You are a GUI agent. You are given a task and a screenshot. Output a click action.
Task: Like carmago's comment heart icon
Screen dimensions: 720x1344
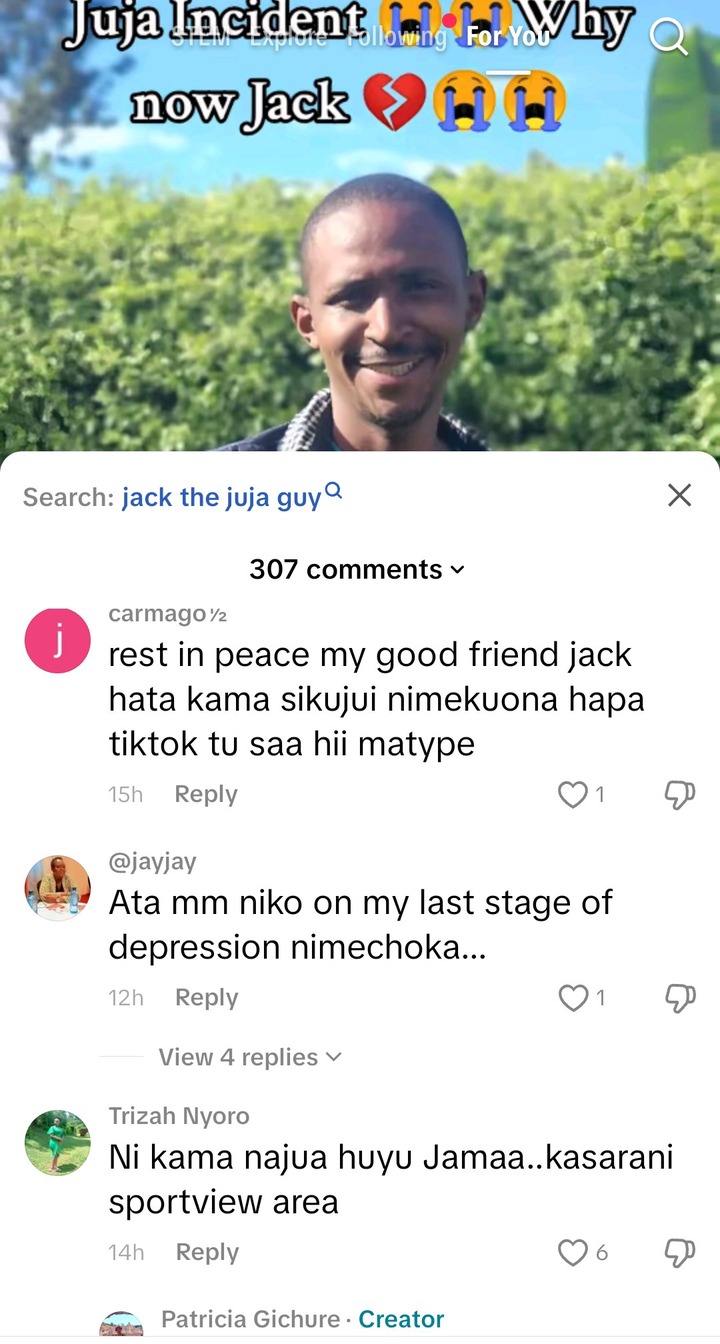tap(572, 795)
